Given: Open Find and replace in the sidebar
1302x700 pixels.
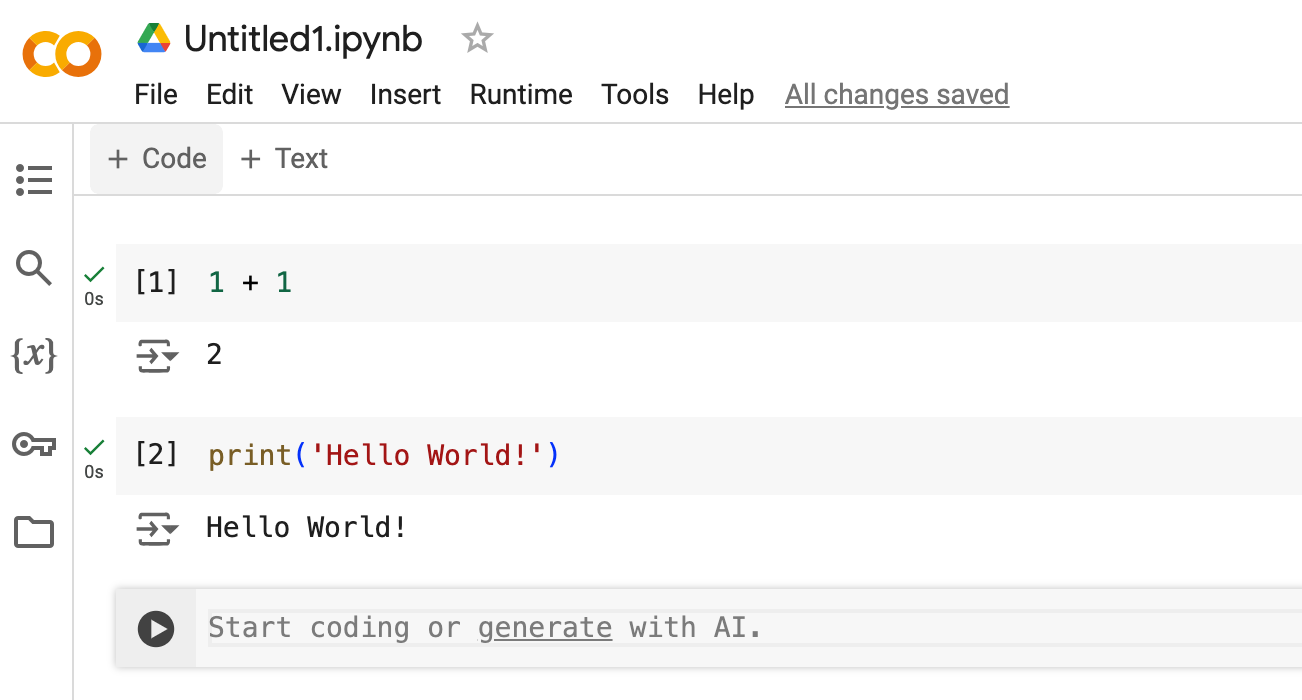Looking at the screenshot, I should [x=34, y=268].
